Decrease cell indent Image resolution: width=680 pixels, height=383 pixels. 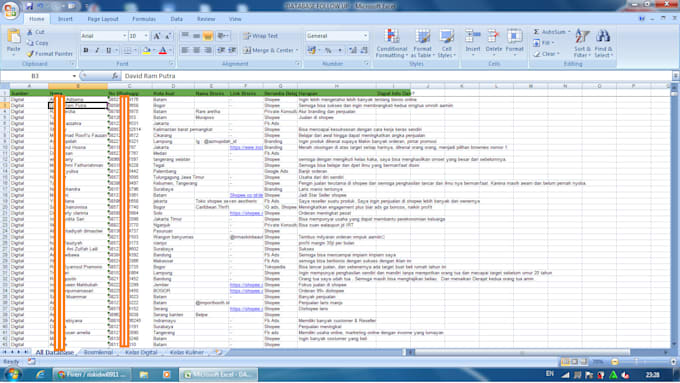point(221,50)
